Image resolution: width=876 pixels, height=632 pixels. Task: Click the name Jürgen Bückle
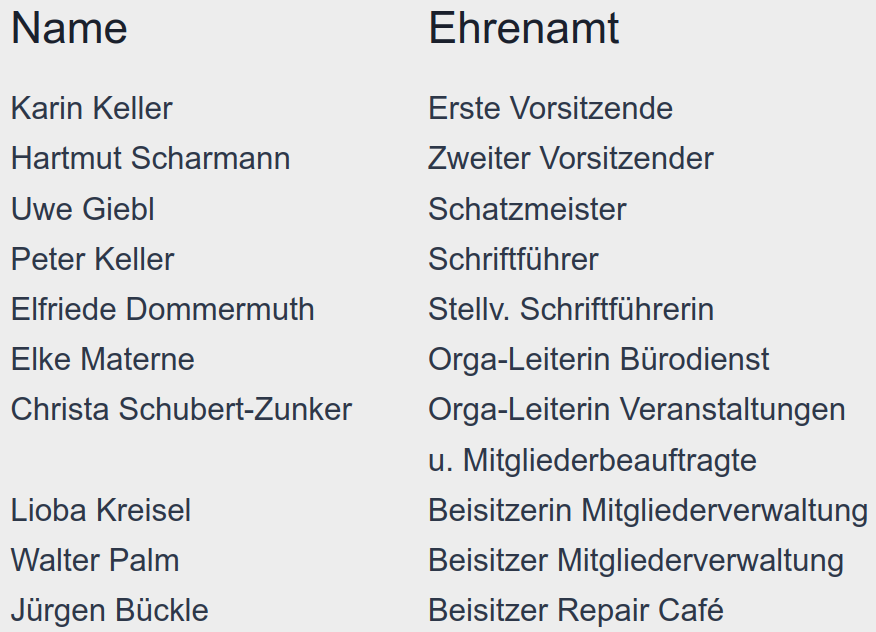[110, 610]
